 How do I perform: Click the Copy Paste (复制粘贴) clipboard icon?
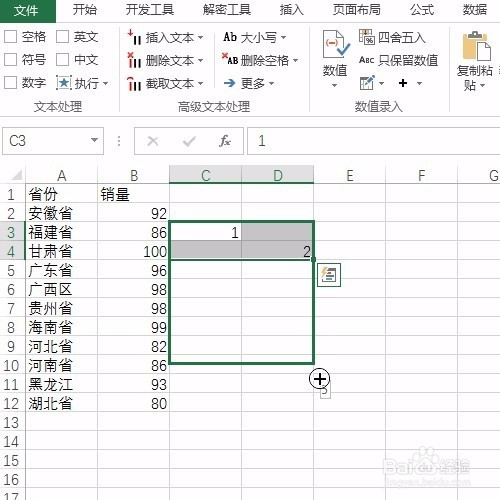click(476, 46)
